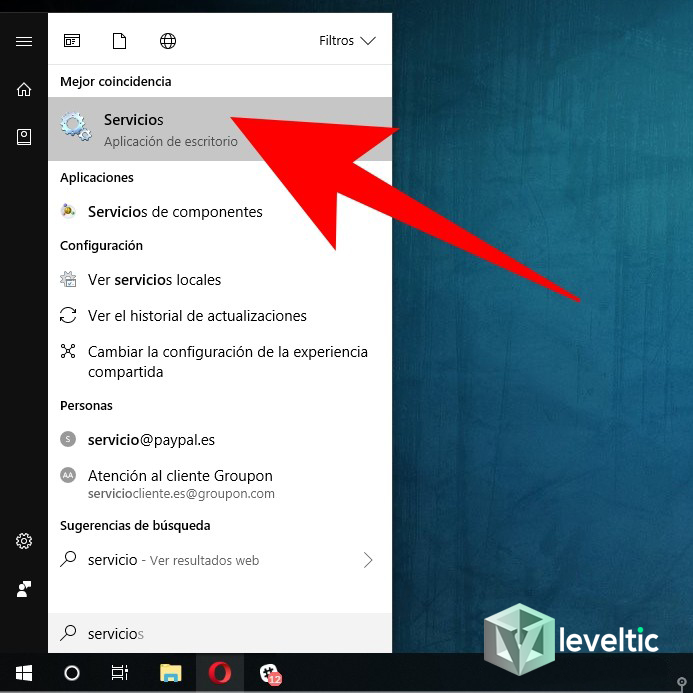Image resolution: width=693 pixels, height=693 pixels.
Task: Expand the servicio web suggestion arrow
Action: tap(368, 560)
